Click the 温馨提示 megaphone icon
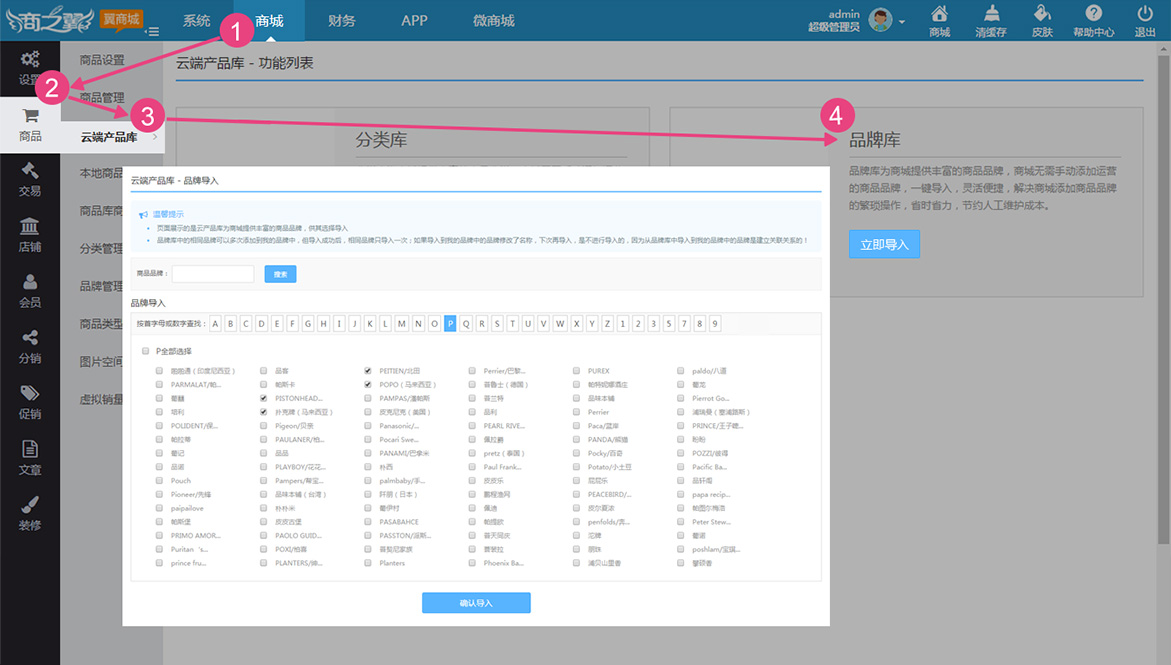The image size is (1171, 665). click(x=143, y=214)
